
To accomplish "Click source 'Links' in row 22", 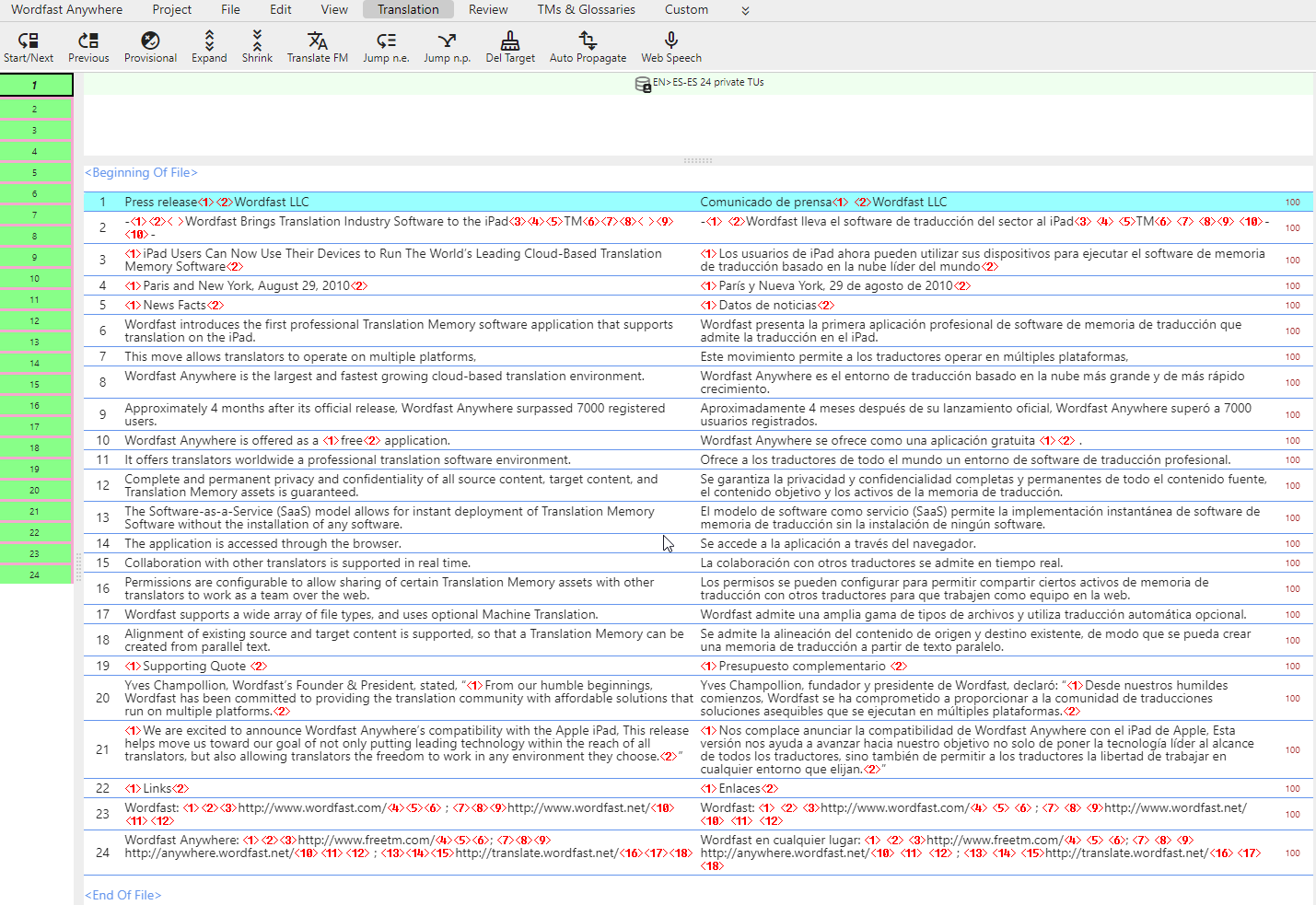I will [x=157, y=788].
